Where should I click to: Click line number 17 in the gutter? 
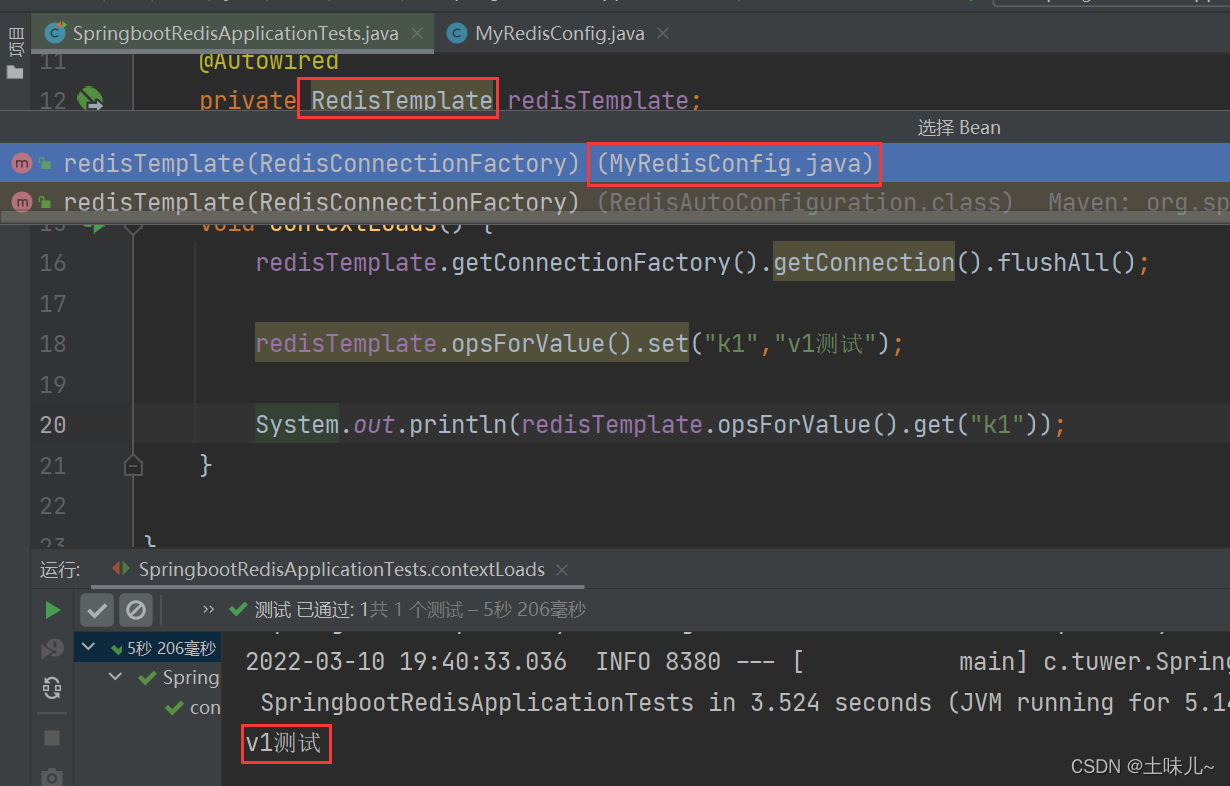pyautogui.click(x=52, y=303)
